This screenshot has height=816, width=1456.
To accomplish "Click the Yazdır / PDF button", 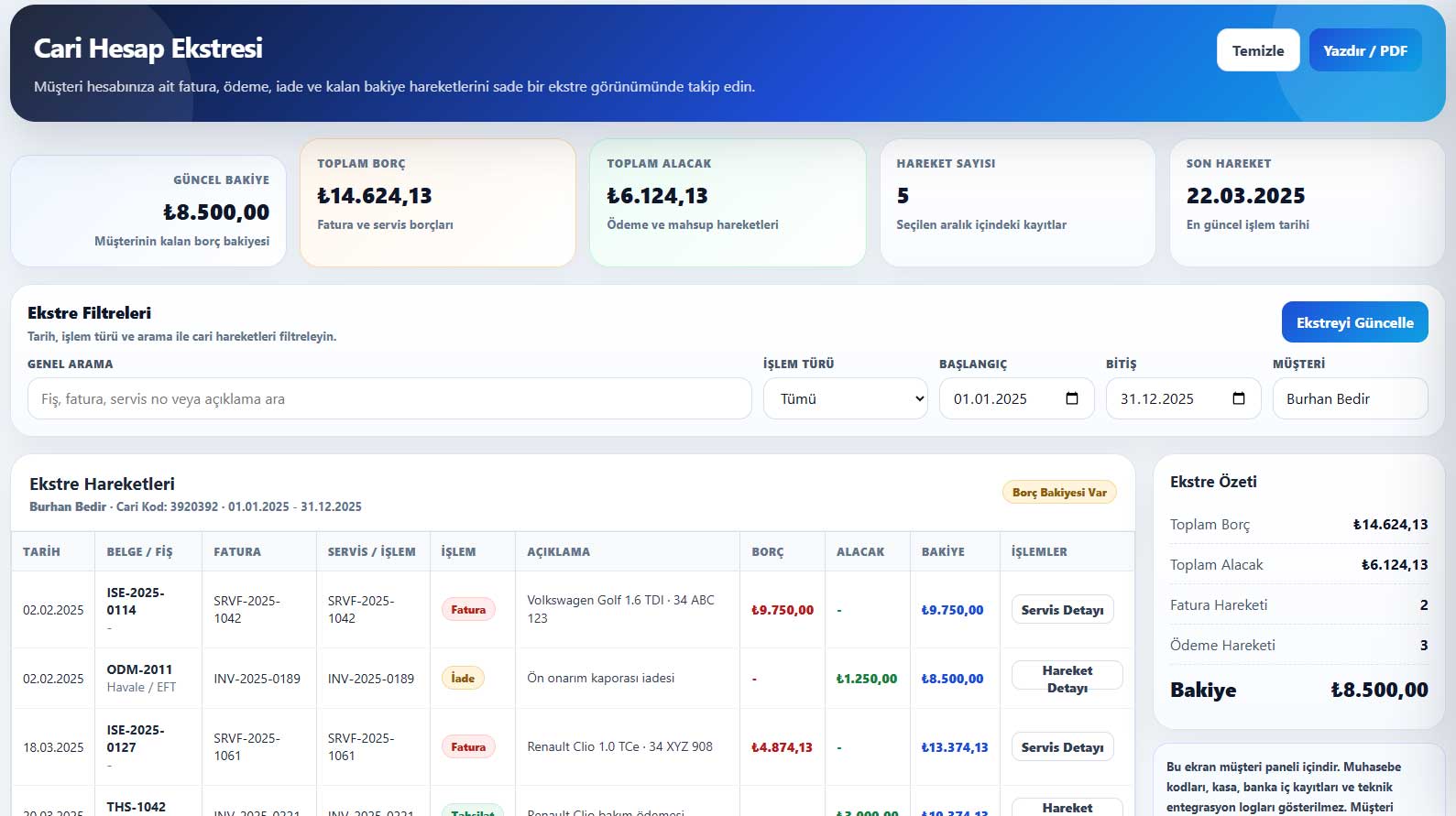I will point(1365,50).
